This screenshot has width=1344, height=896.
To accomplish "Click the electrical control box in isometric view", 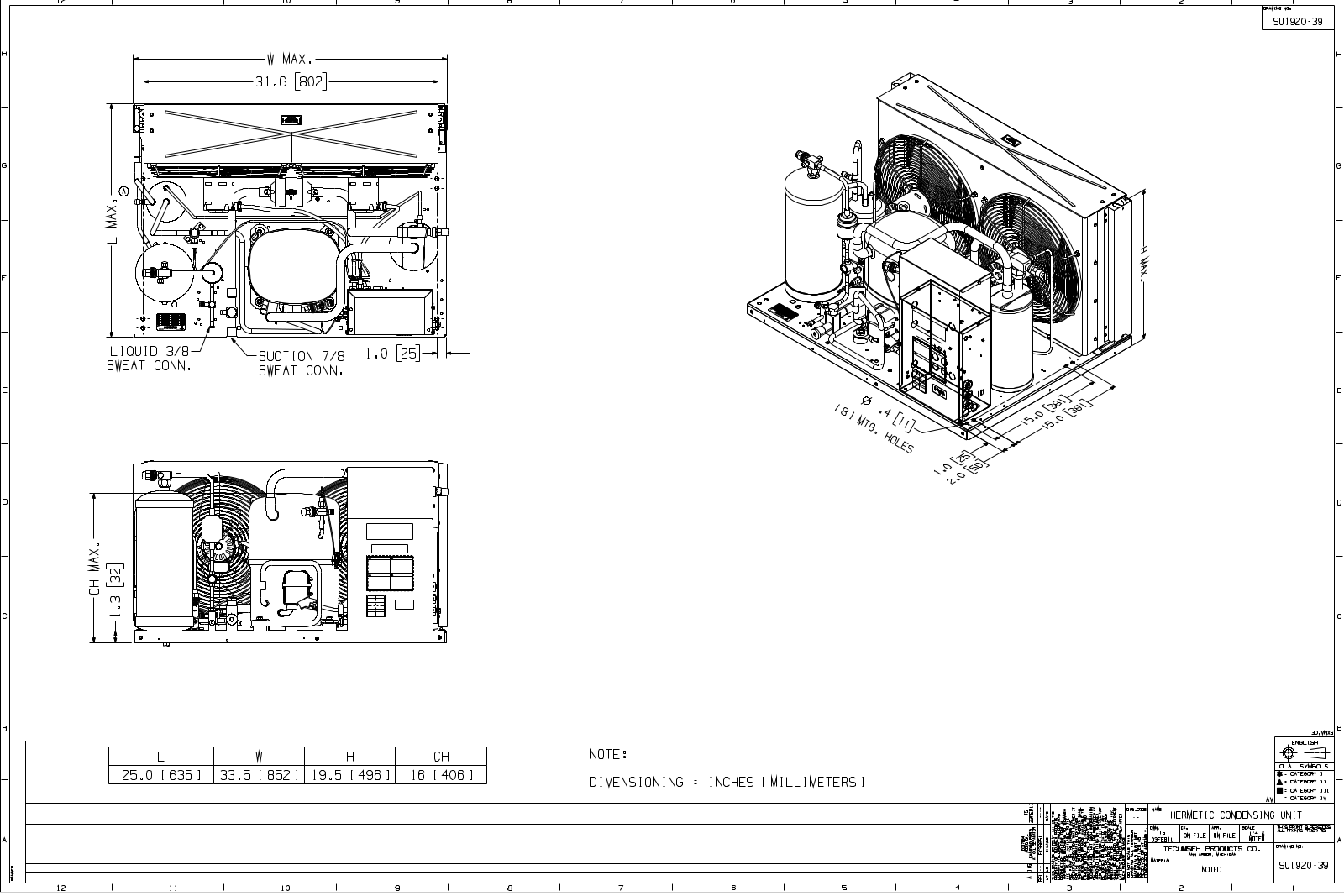I will [x=945, y=332].
